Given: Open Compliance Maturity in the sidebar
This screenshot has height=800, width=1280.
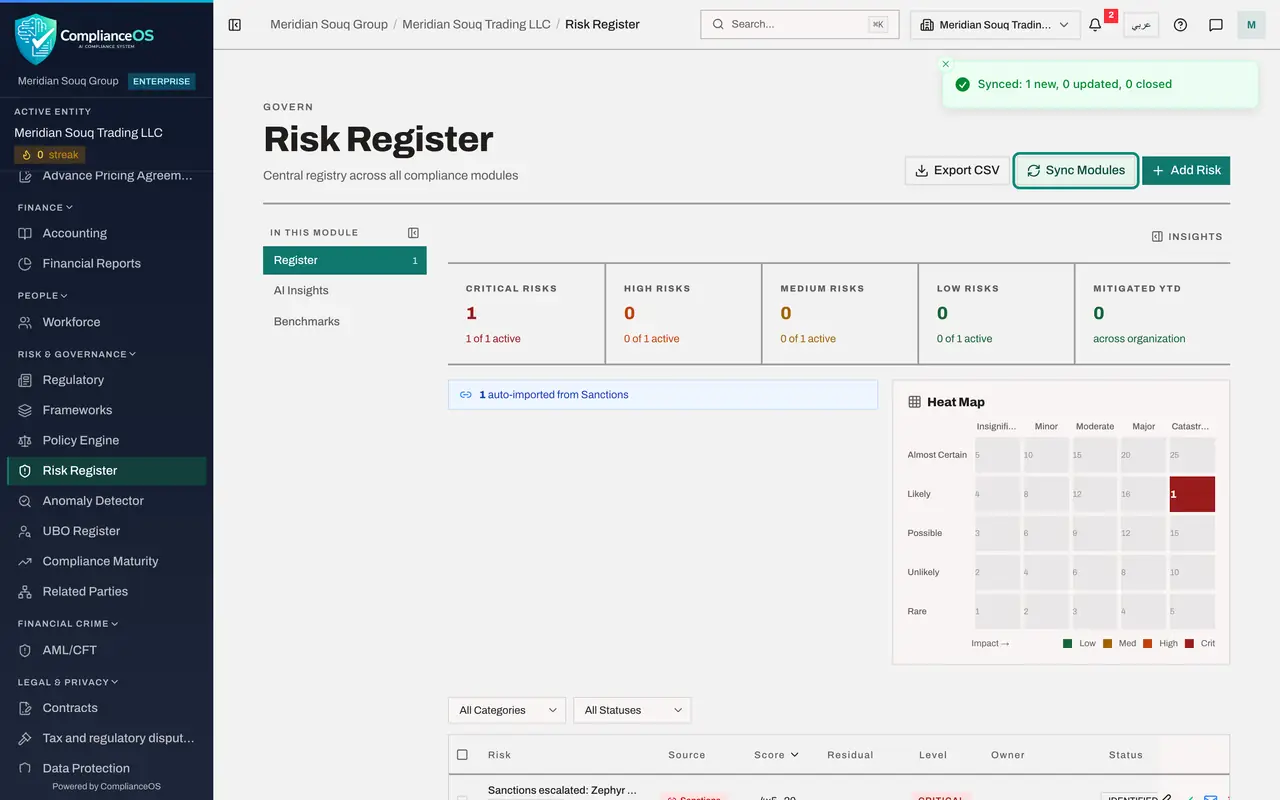Looking at the screenshot, I should (107, 561).
